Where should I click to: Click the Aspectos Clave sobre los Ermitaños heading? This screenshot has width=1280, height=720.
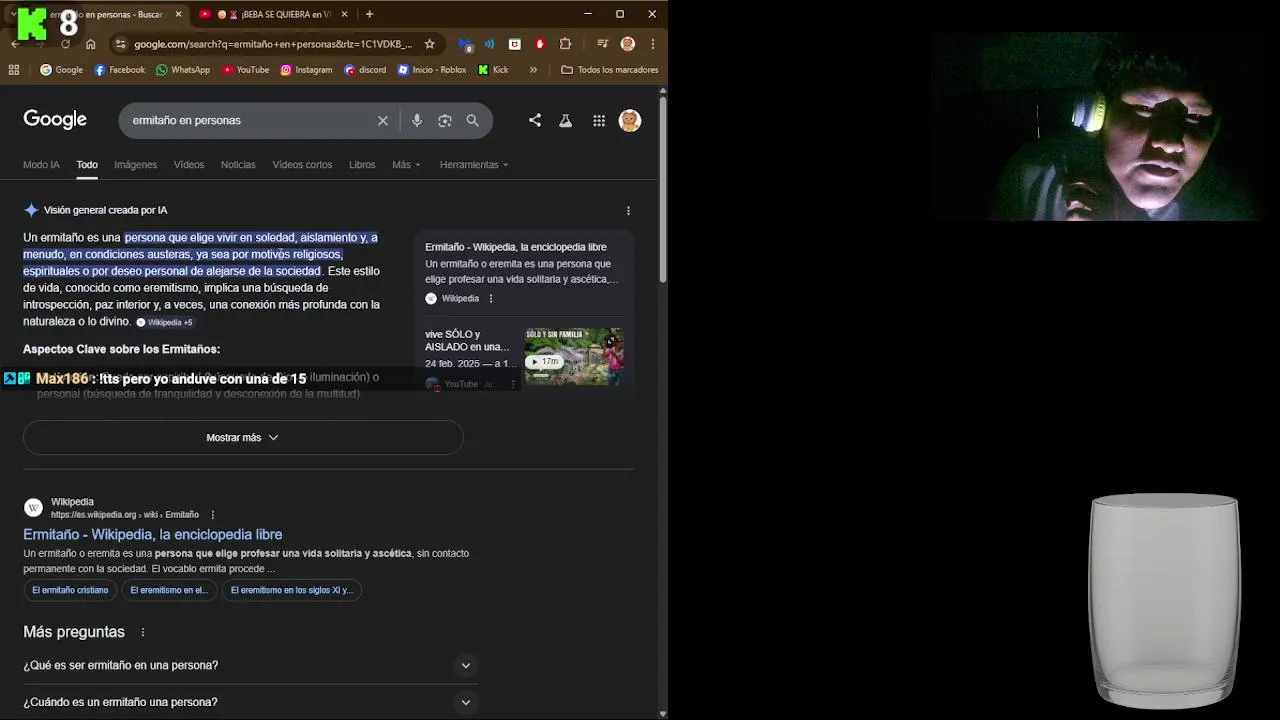point(121,349)
